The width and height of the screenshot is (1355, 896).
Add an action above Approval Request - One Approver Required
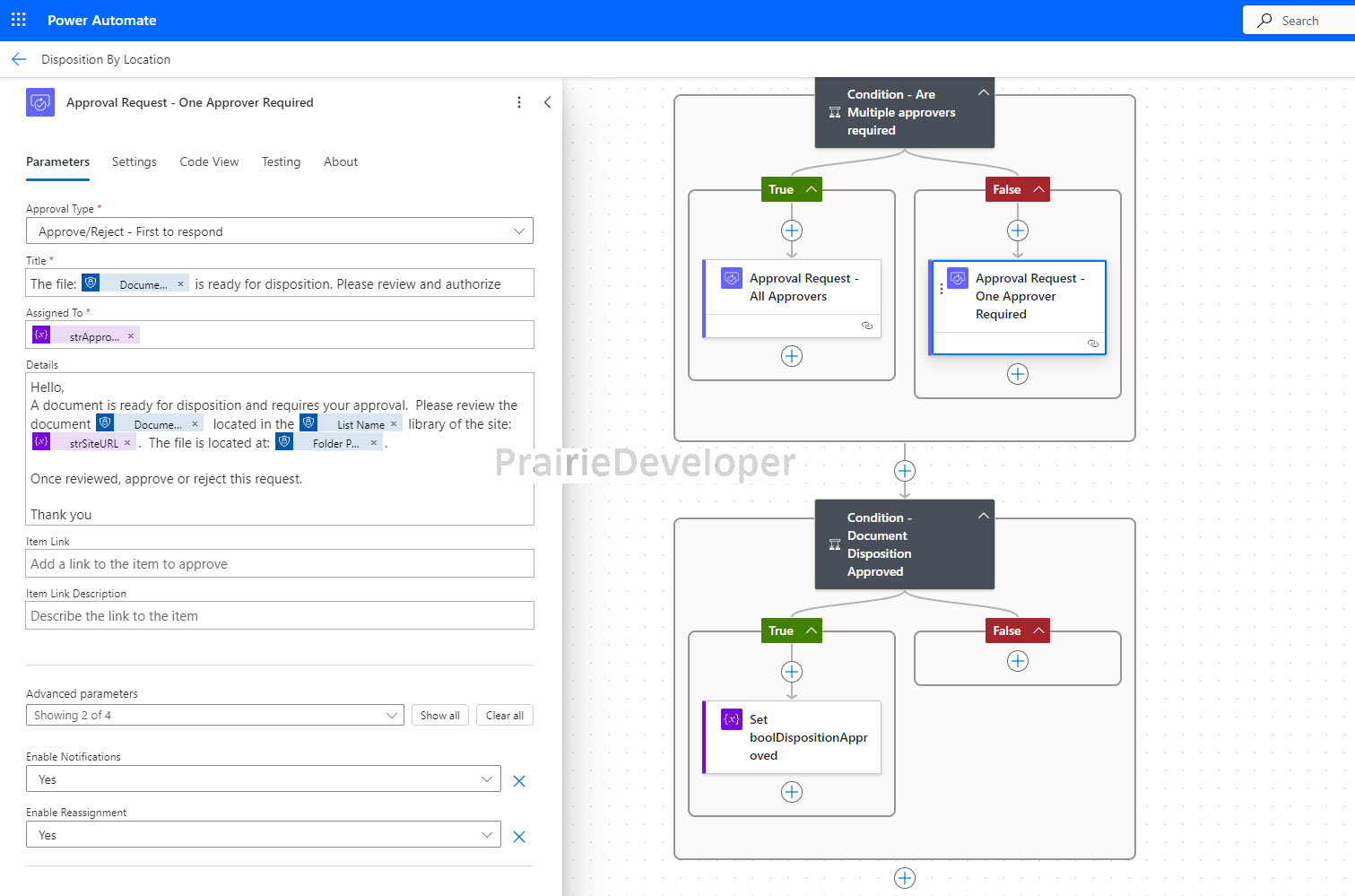[x=1018, y=231]
